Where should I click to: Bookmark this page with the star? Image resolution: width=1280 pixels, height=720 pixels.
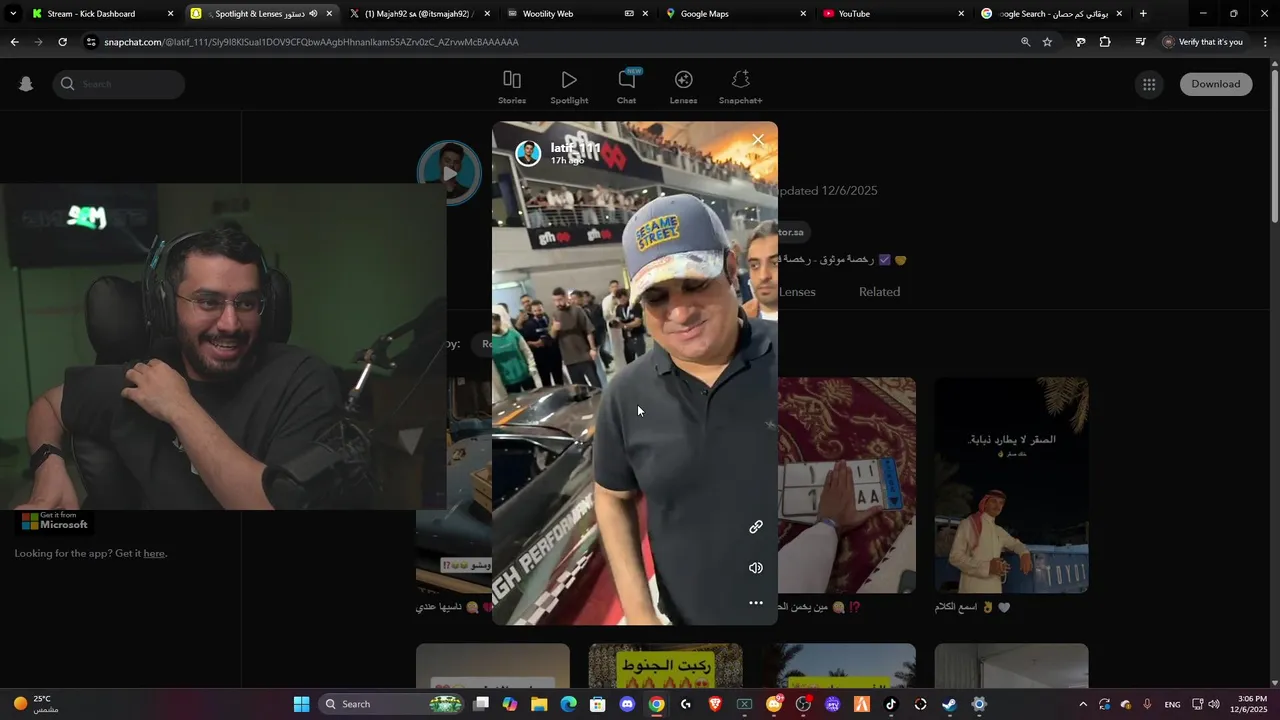click(x=1047, y=42)
